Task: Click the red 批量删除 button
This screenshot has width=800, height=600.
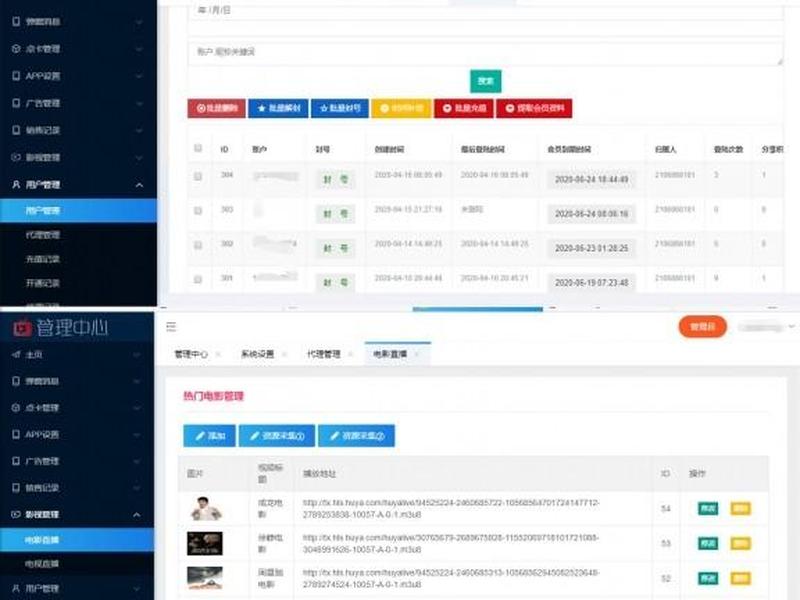Action: pos(216,108)
